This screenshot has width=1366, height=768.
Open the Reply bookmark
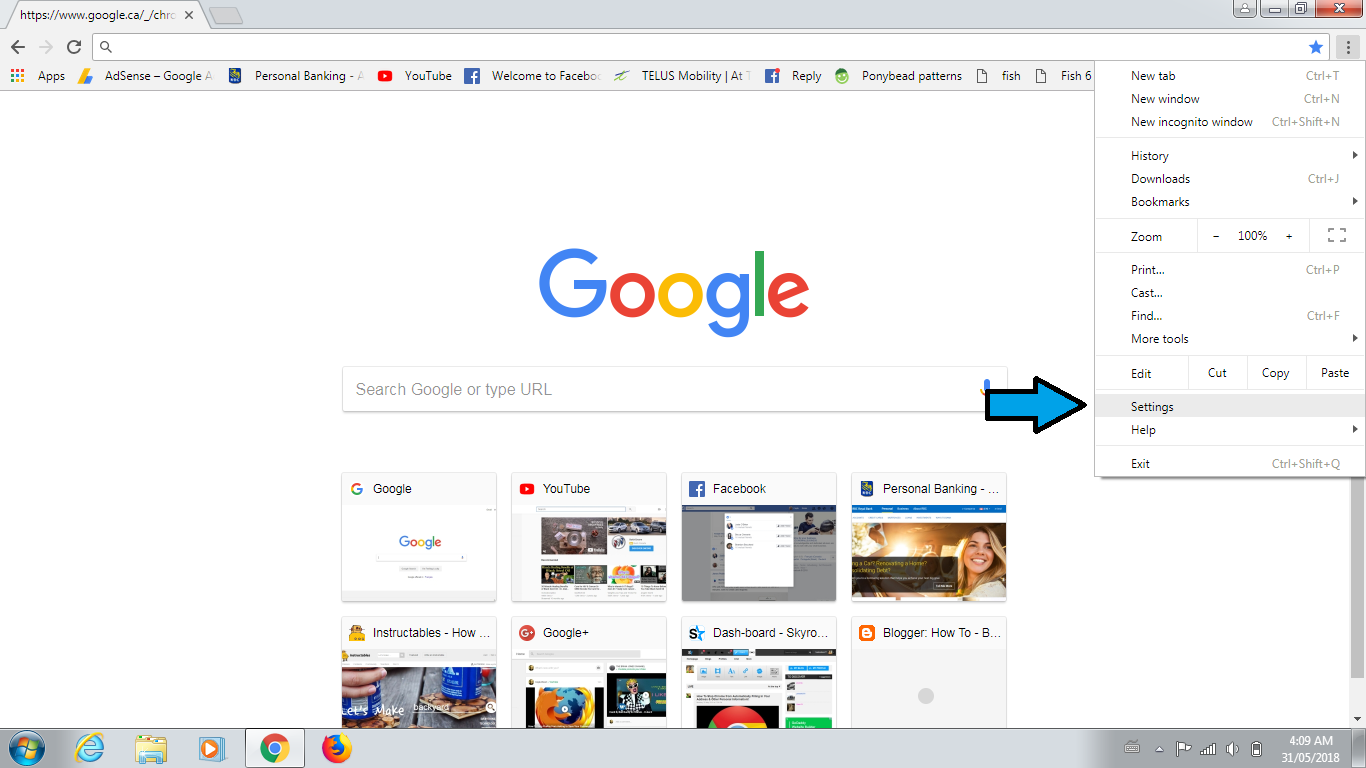tap(793, 76)
